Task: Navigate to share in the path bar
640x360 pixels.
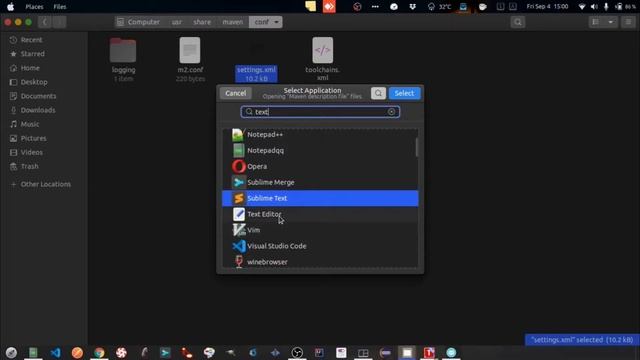Action: point(202,22)
